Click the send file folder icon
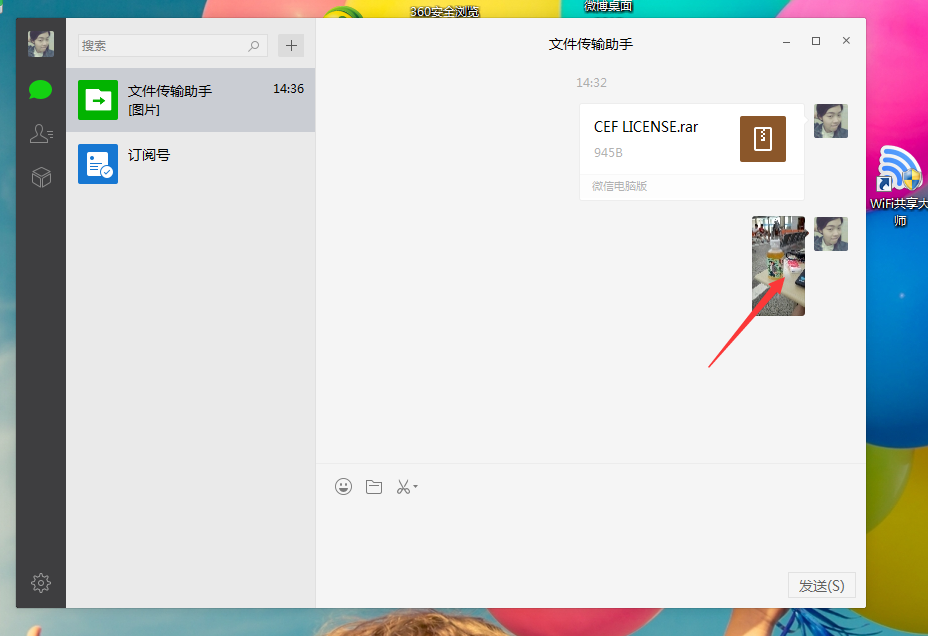Image resolution: width=928 pixels, height=636 pixels. (374, 486)
